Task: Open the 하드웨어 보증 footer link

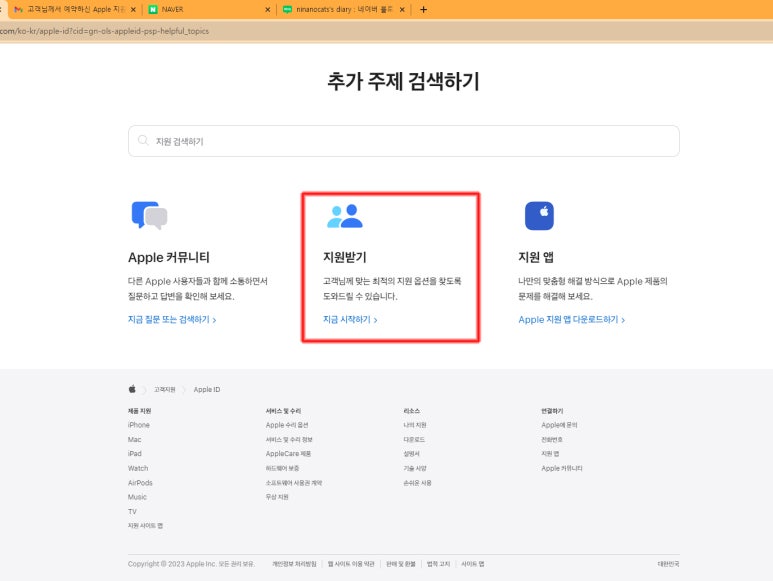Action: tap(282, 468)
